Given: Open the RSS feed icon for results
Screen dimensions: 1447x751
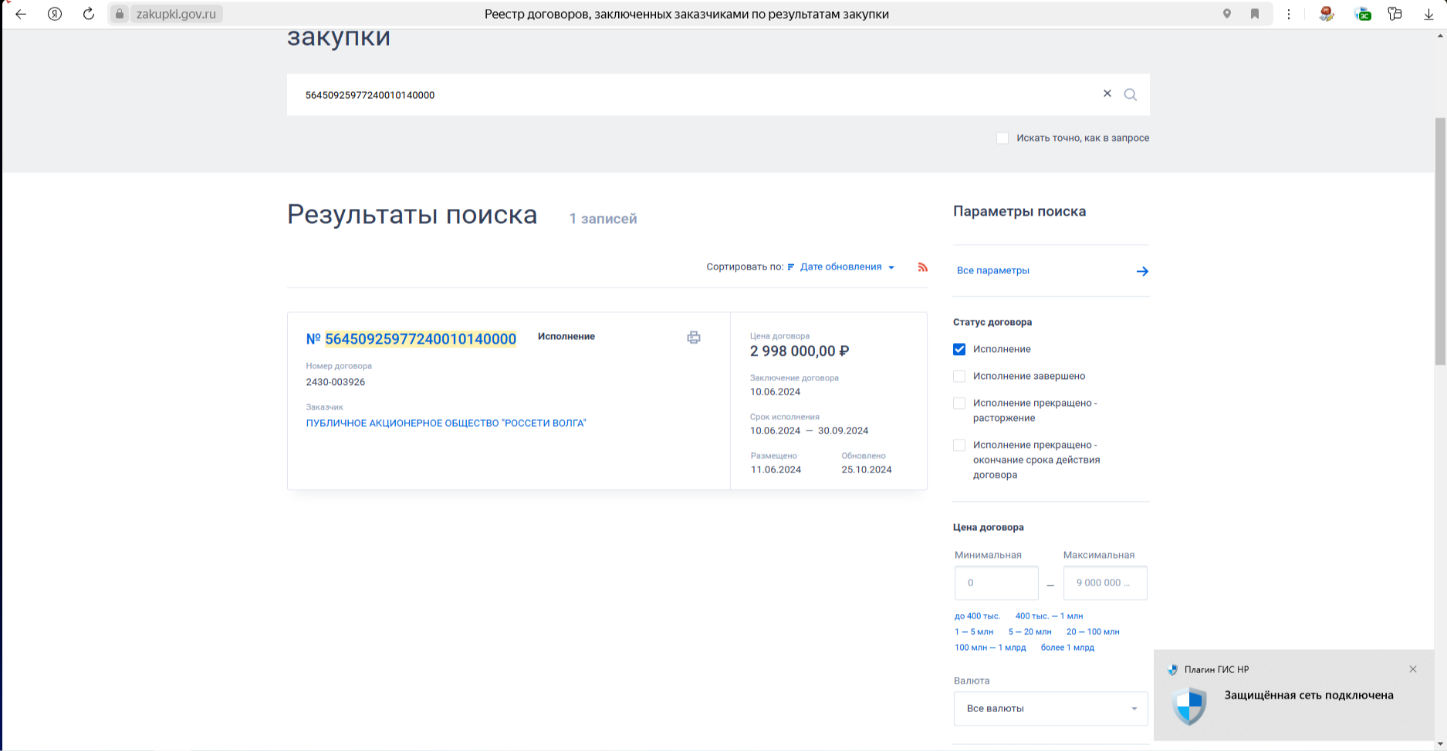Looking at the screenshot, I should [x=922, y=267].
